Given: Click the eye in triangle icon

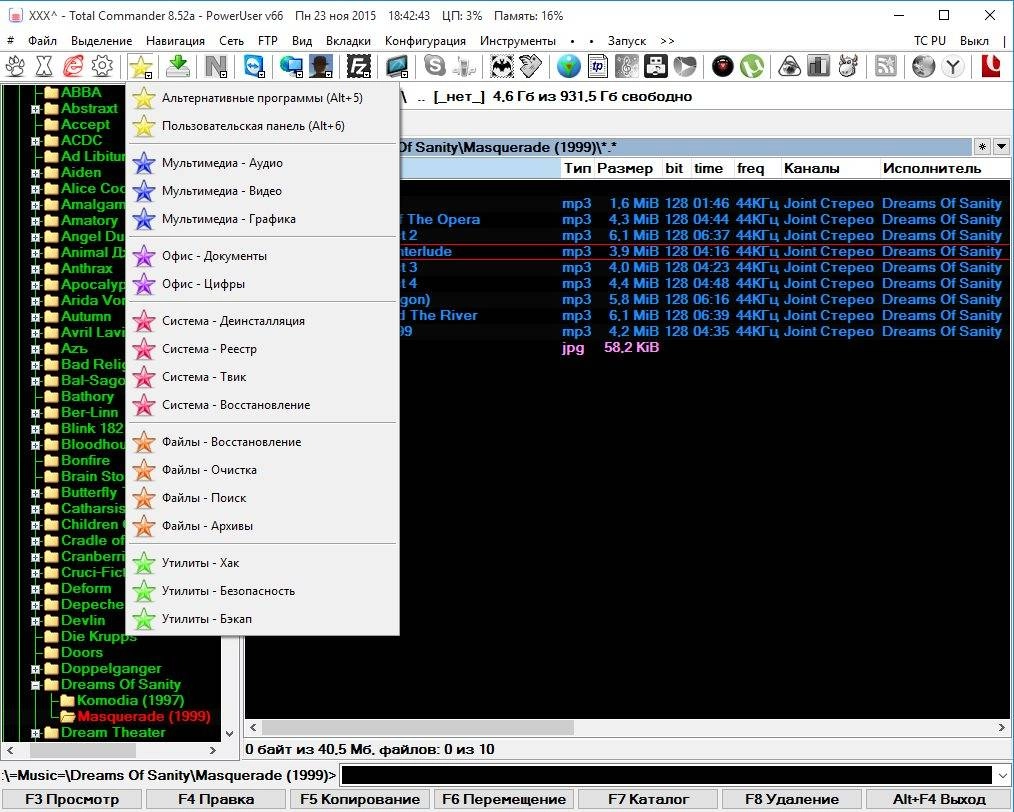Looking at the screenshot, I should pos(790,66).
